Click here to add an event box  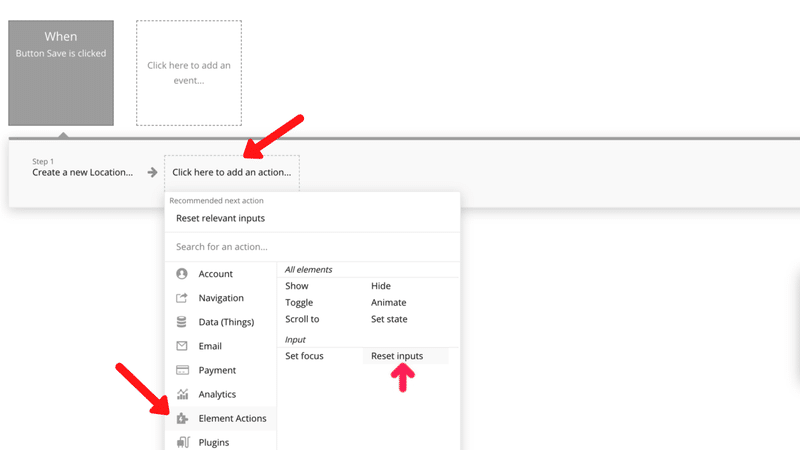pos(189,73)
